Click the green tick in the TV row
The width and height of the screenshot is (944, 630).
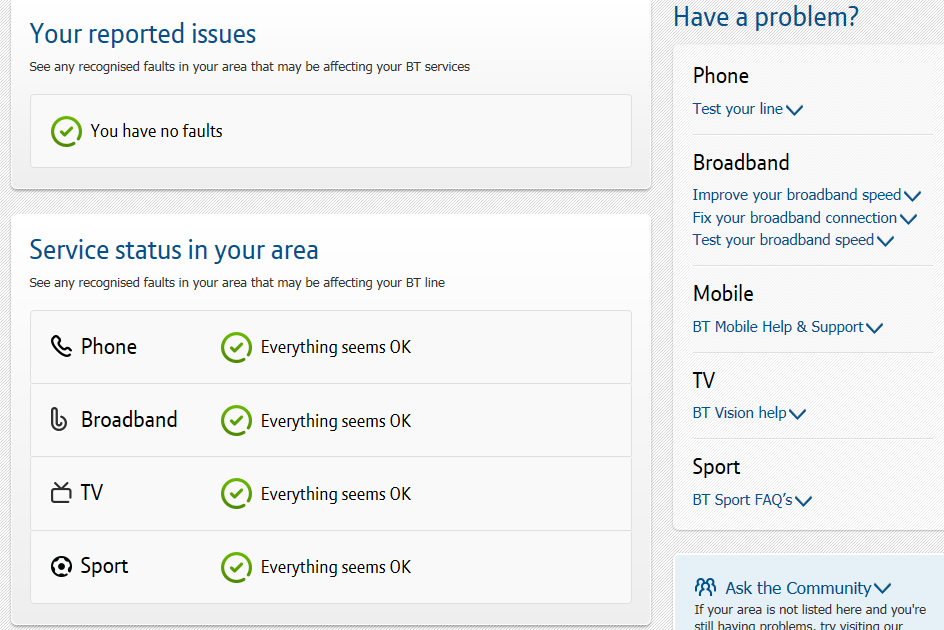pos(236,494)
